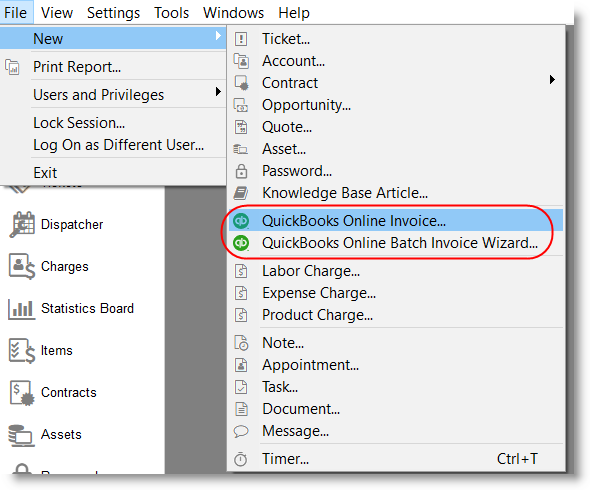Viewport: 590px width, 490px height.
Task: Open the Settings menu
Action: [113, 13]
